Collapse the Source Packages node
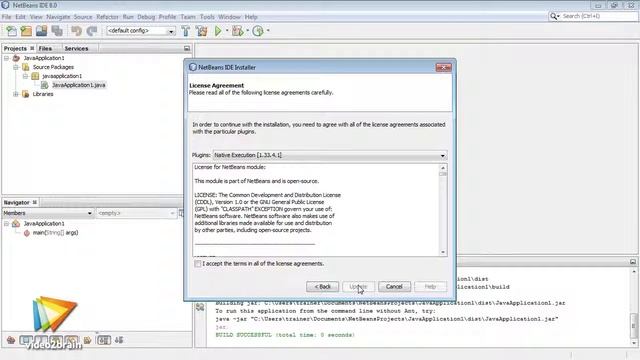The height and width of the screenshot is (360, 640). [16, 67]
